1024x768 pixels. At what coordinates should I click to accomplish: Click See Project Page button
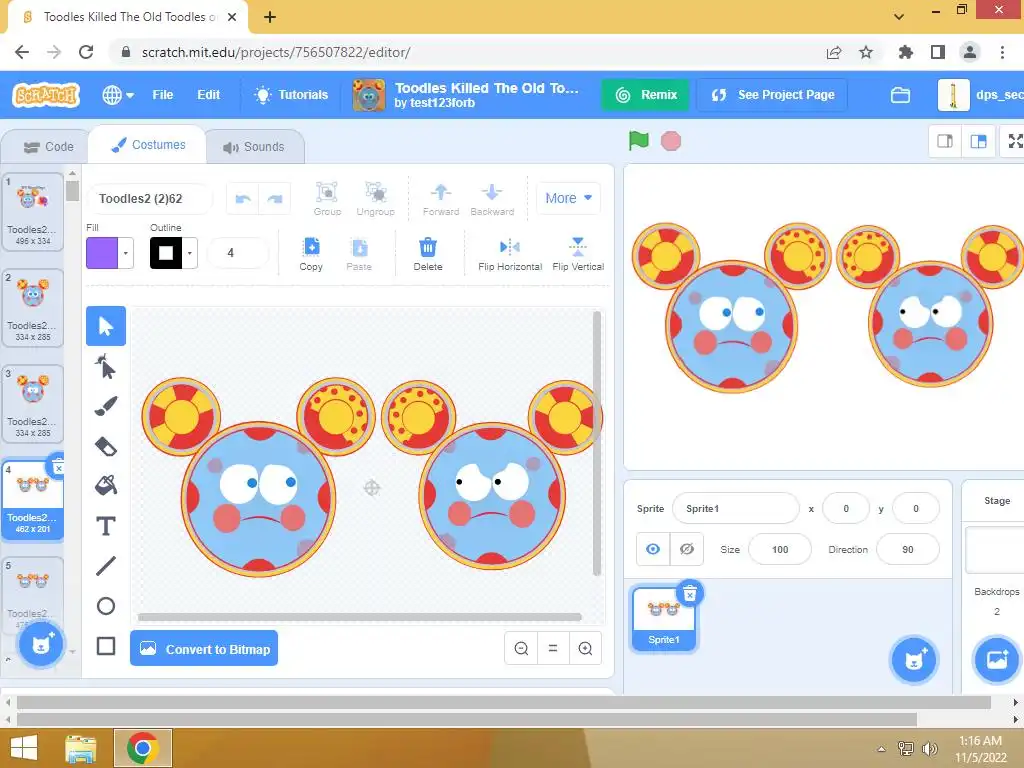point(773,95)
